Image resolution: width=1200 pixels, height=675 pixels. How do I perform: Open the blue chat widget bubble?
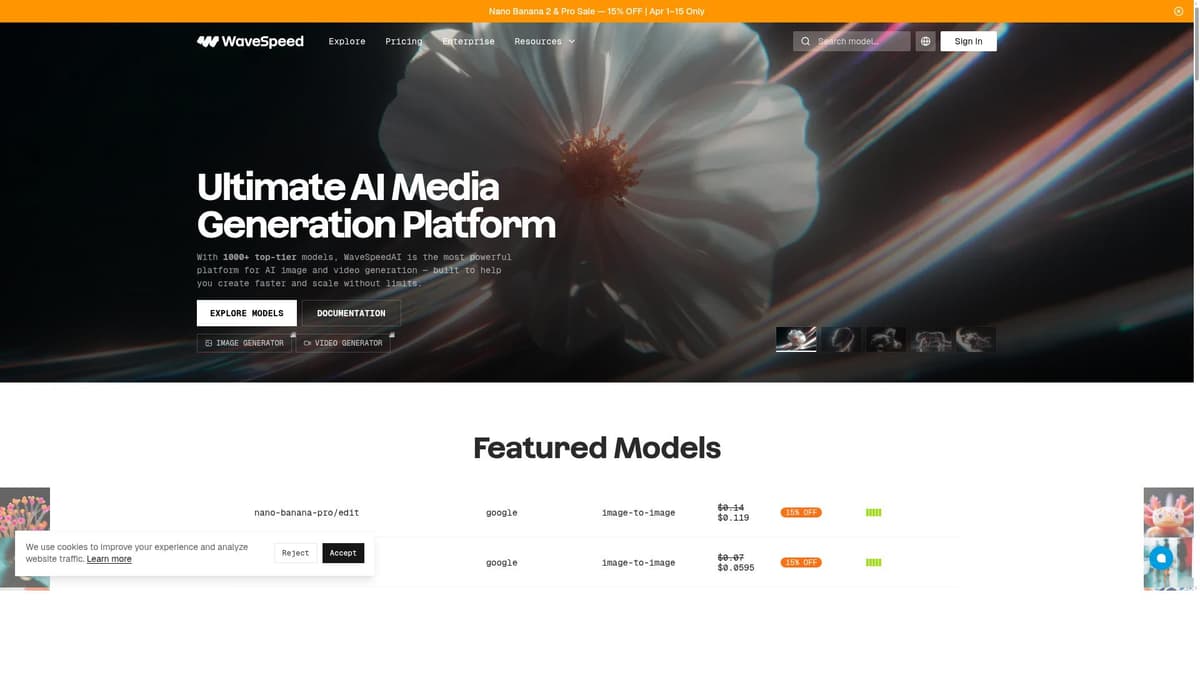[x=1160, y=558]
